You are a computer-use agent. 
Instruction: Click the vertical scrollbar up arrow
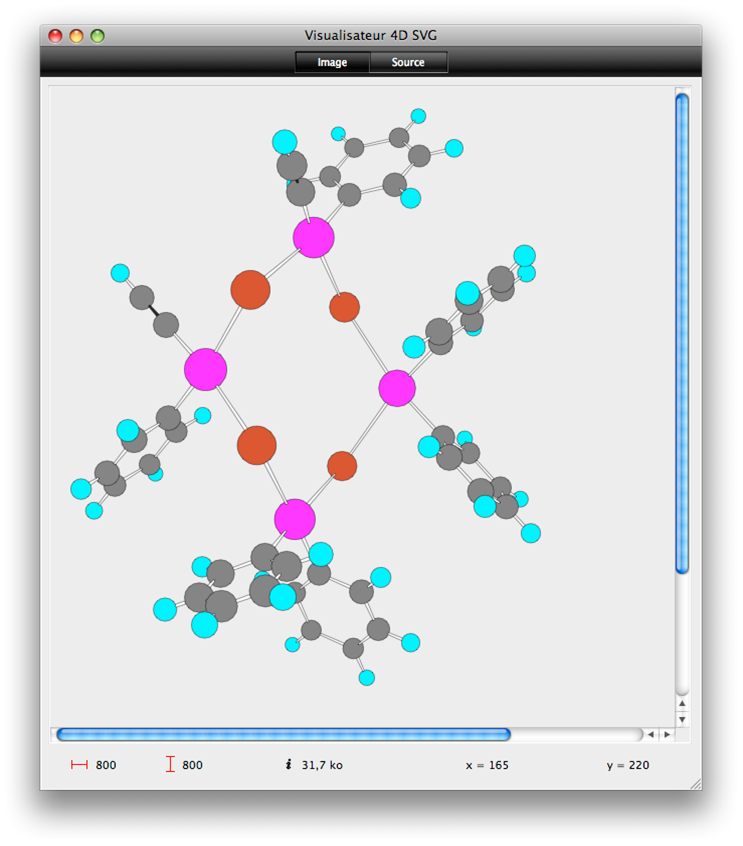click(x=682, y=704)
